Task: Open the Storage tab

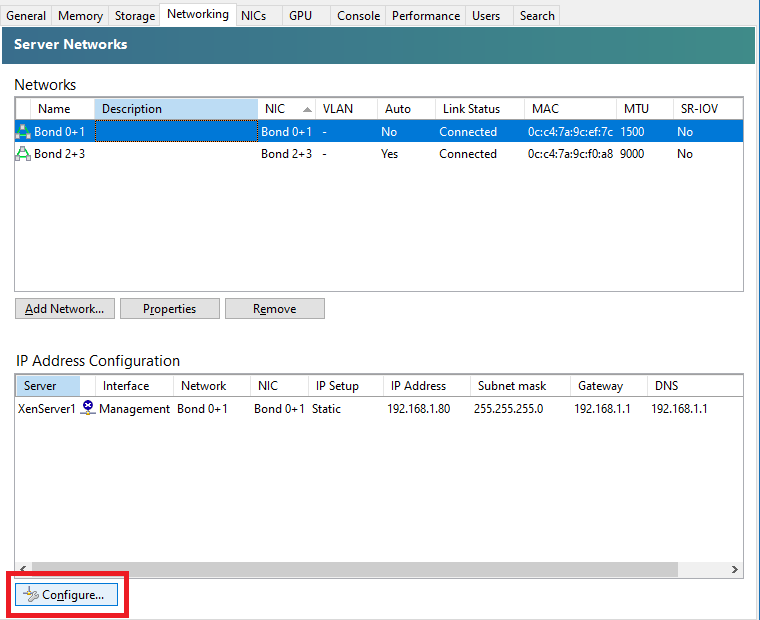Action: click(x=134, y=16)
